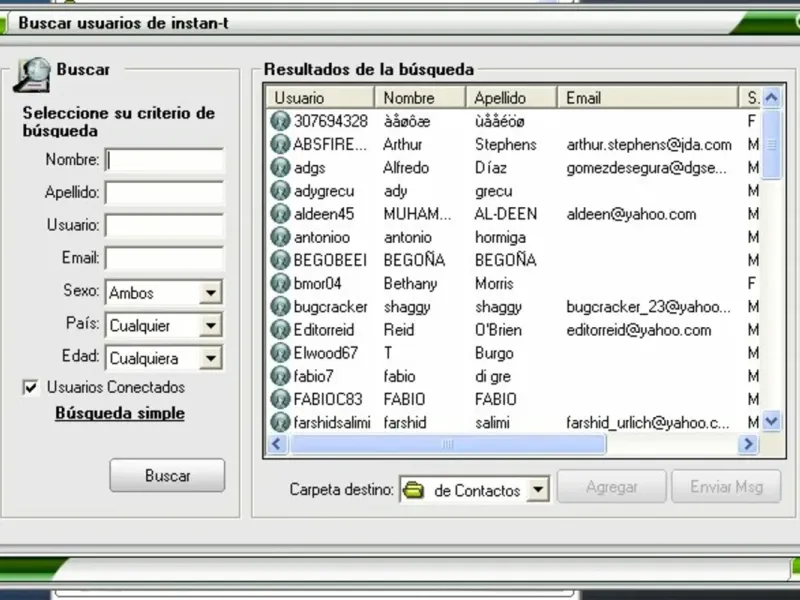Select user icon for Editorreid row

(x=280, y=330)
